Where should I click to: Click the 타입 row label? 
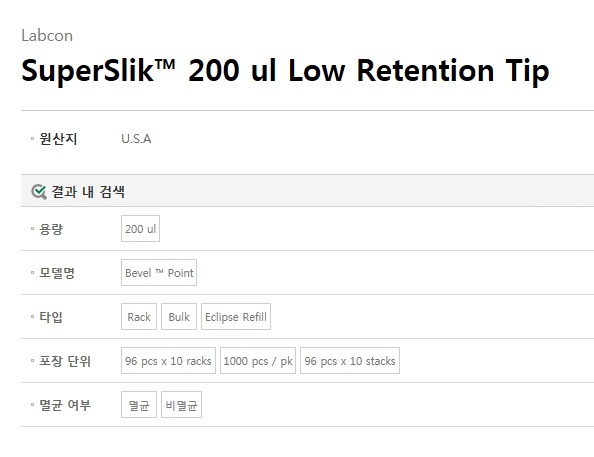click(51, 317)
